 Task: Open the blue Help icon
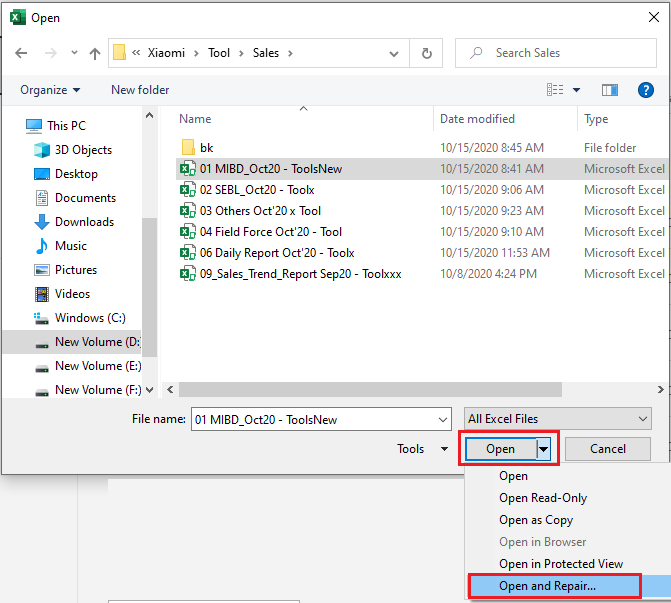[645, 90]
